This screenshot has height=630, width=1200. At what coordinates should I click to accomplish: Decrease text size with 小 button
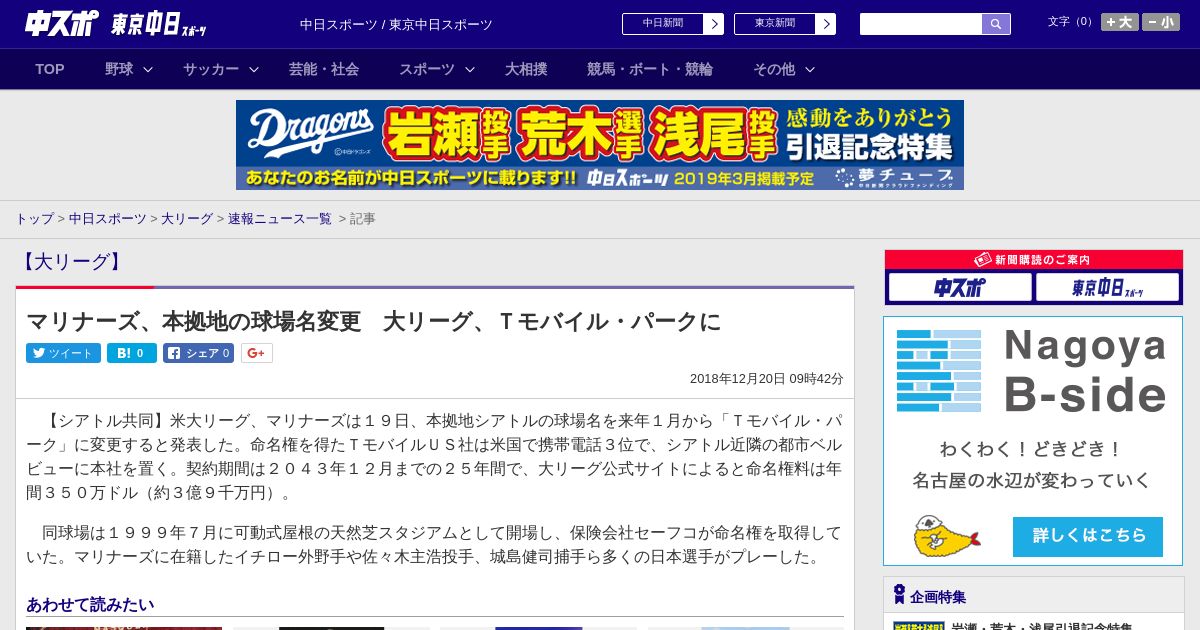click(x=1161, y=22)
